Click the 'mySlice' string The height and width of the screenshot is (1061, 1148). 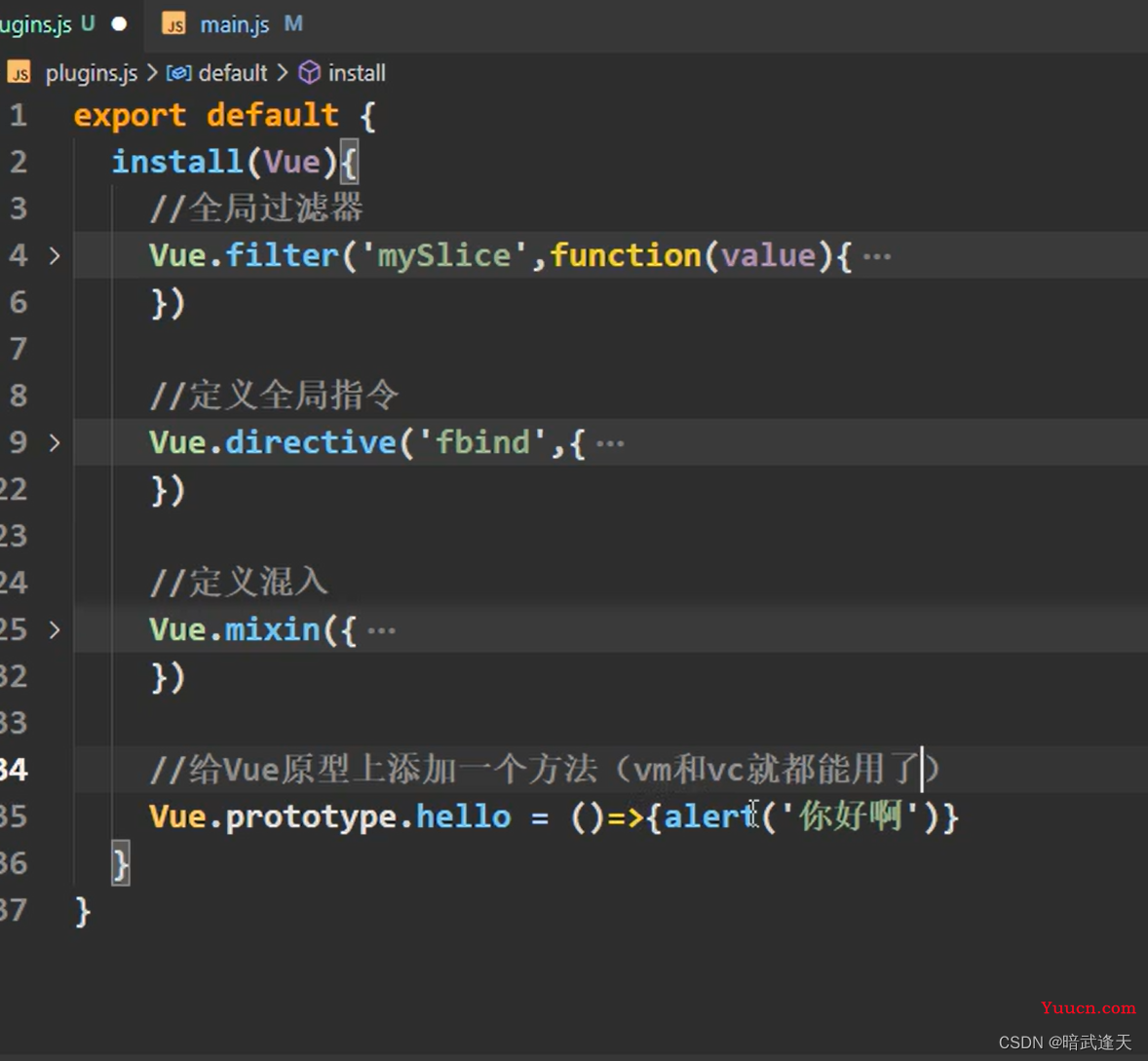coord(444,255)
